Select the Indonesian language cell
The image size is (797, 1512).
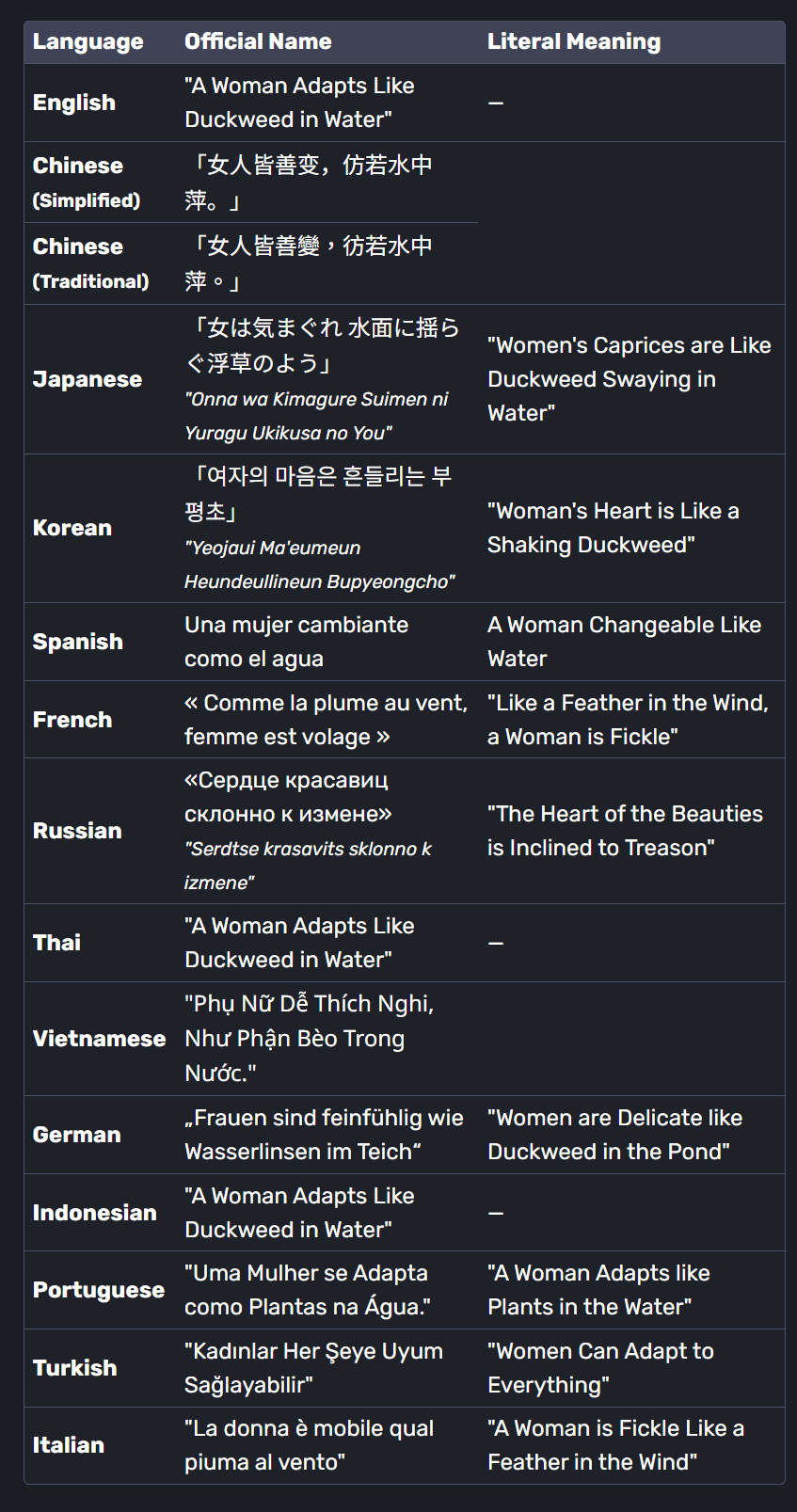(x=95, y=1213)
